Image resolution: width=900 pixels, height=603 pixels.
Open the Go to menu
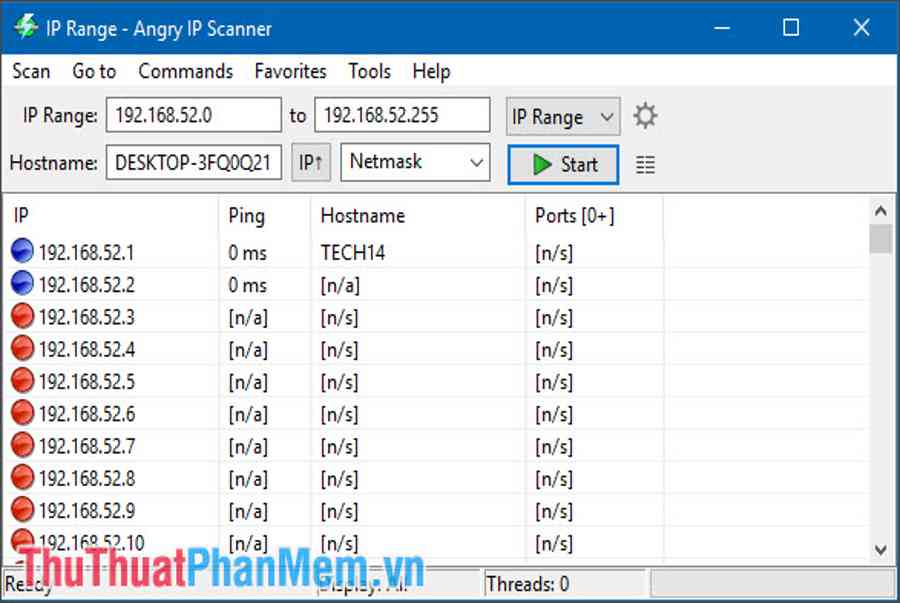click(x=94, y=71)
